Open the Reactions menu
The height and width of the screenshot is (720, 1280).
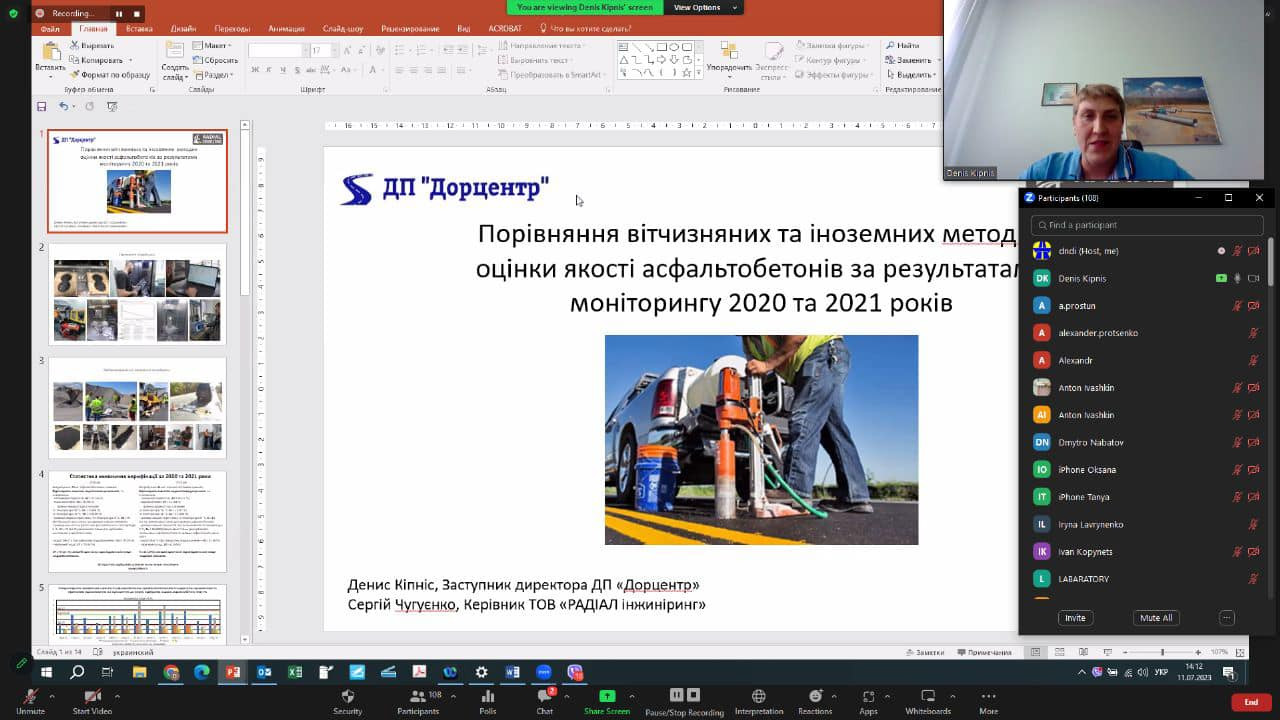tap(815, 696)
